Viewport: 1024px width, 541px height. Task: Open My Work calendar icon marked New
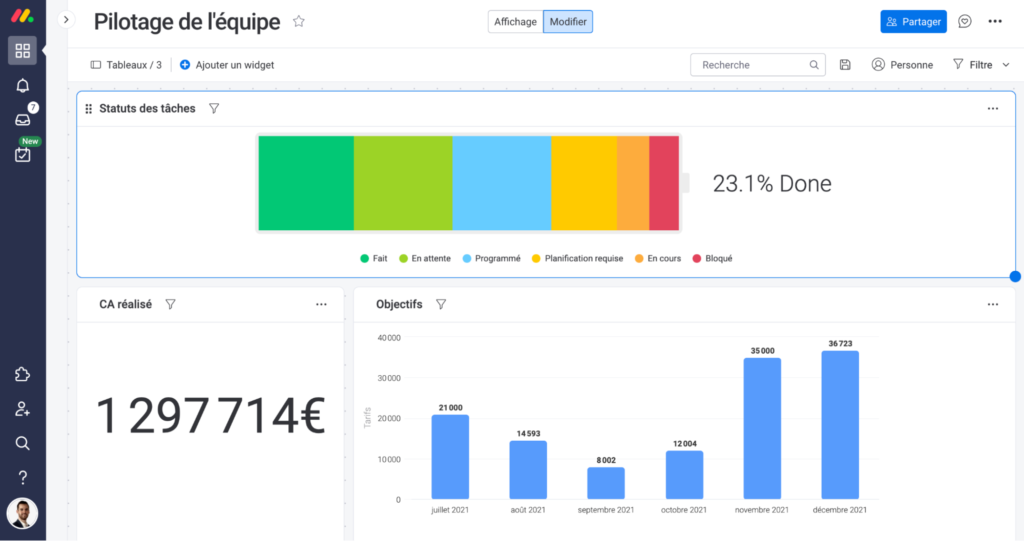point(22,154)
